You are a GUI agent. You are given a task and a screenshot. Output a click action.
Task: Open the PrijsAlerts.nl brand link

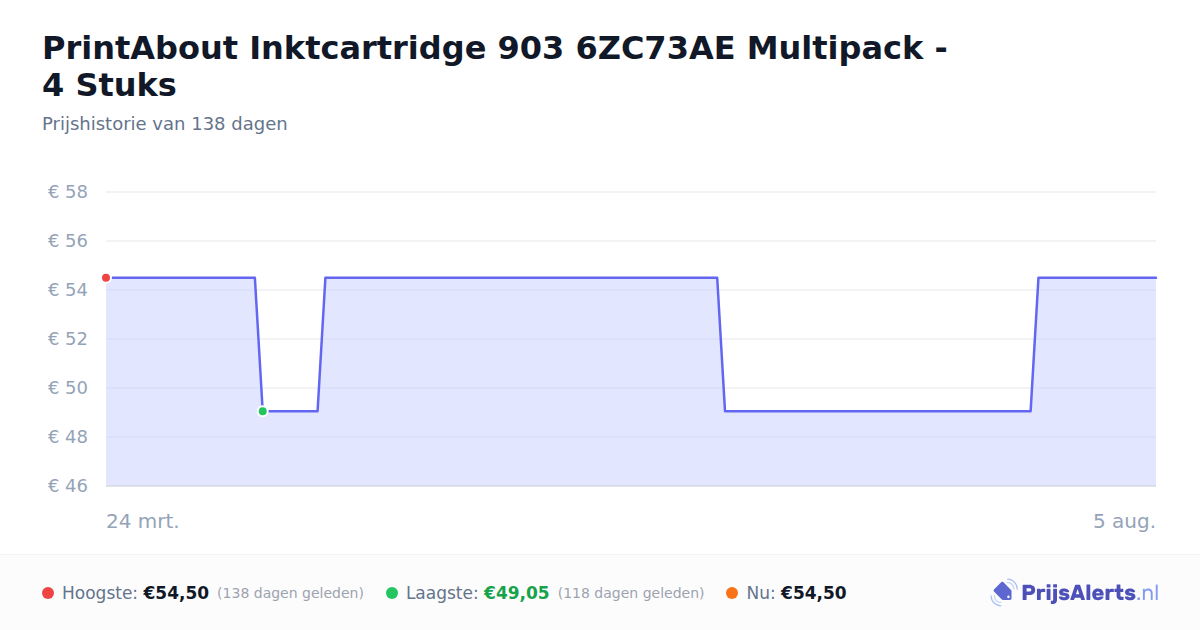1075,593
